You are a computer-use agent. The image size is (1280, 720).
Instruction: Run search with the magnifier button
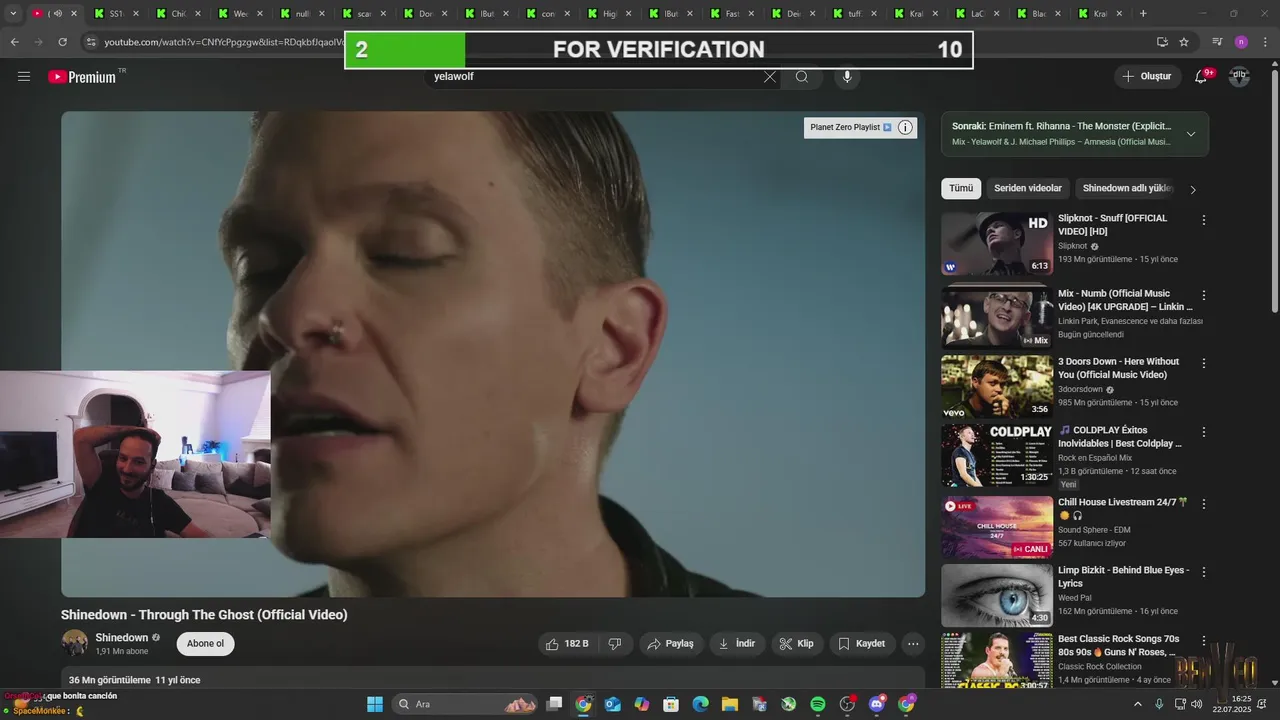[x=802, y=77]
